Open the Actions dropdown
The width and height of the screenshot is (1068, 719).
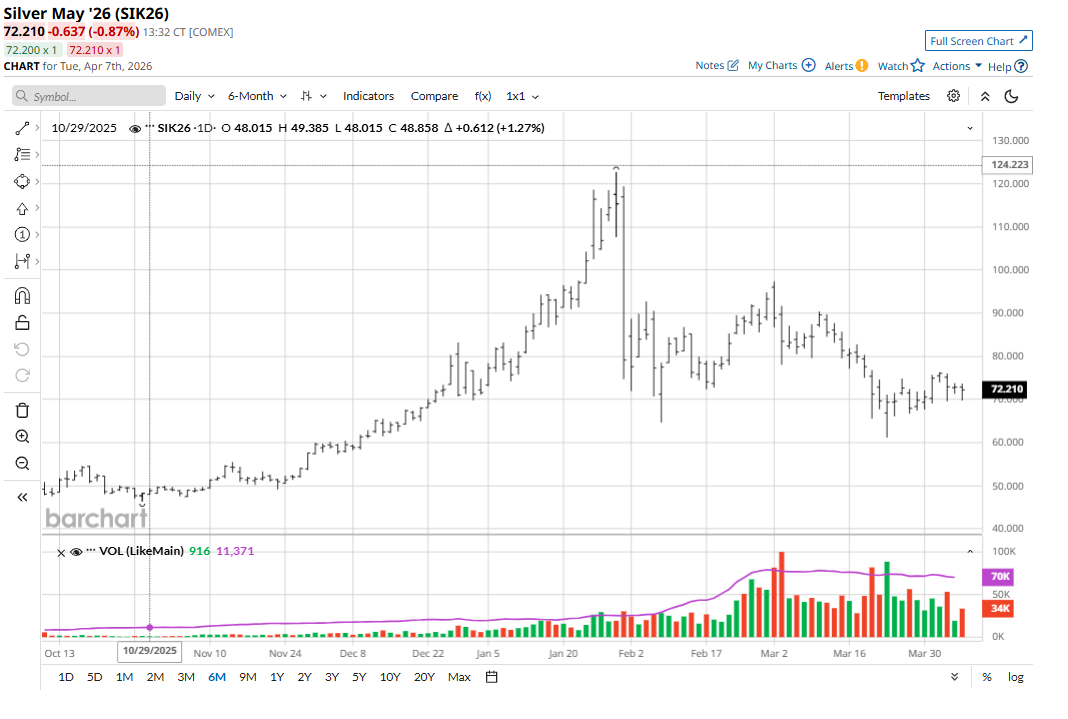[957, 66]
